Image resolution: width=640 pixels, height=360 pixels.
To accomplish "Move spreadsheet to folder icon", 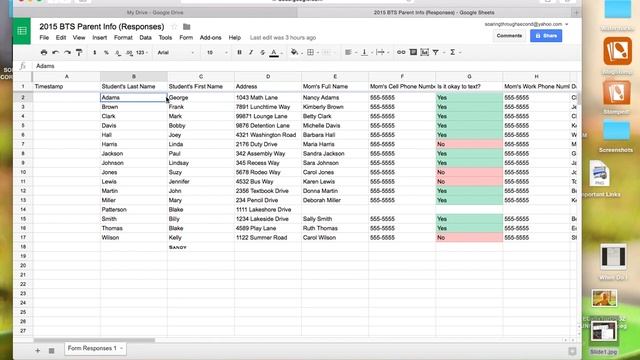I will [187, 27].
